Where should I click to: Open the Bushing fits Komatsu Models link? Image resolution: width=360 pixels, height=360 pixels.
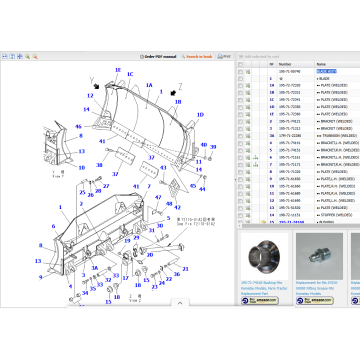(x=264, y=288)
